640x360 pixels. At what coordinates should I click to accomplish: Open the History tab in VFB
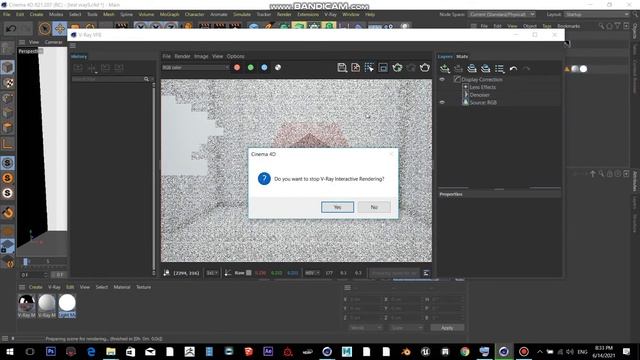point(79,56)
